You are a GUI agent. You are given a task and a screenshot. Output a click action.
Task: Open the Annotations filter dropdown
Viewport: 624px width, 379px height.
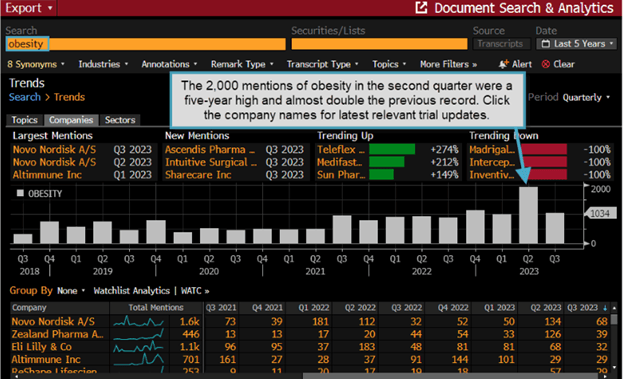(x=169, y=64)
